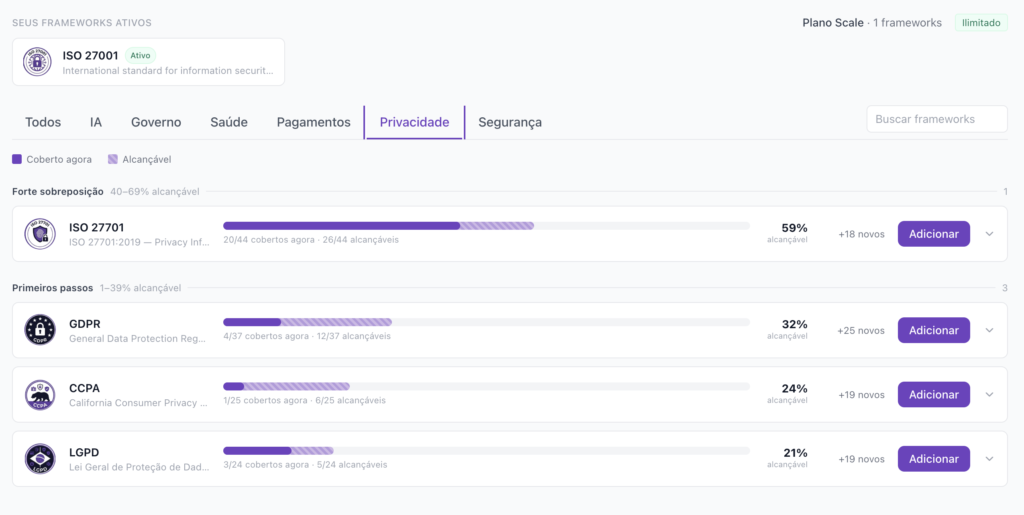Click the Forte sobreposição section heading
Screen dimensions: 1024x515
coord(57,192)
